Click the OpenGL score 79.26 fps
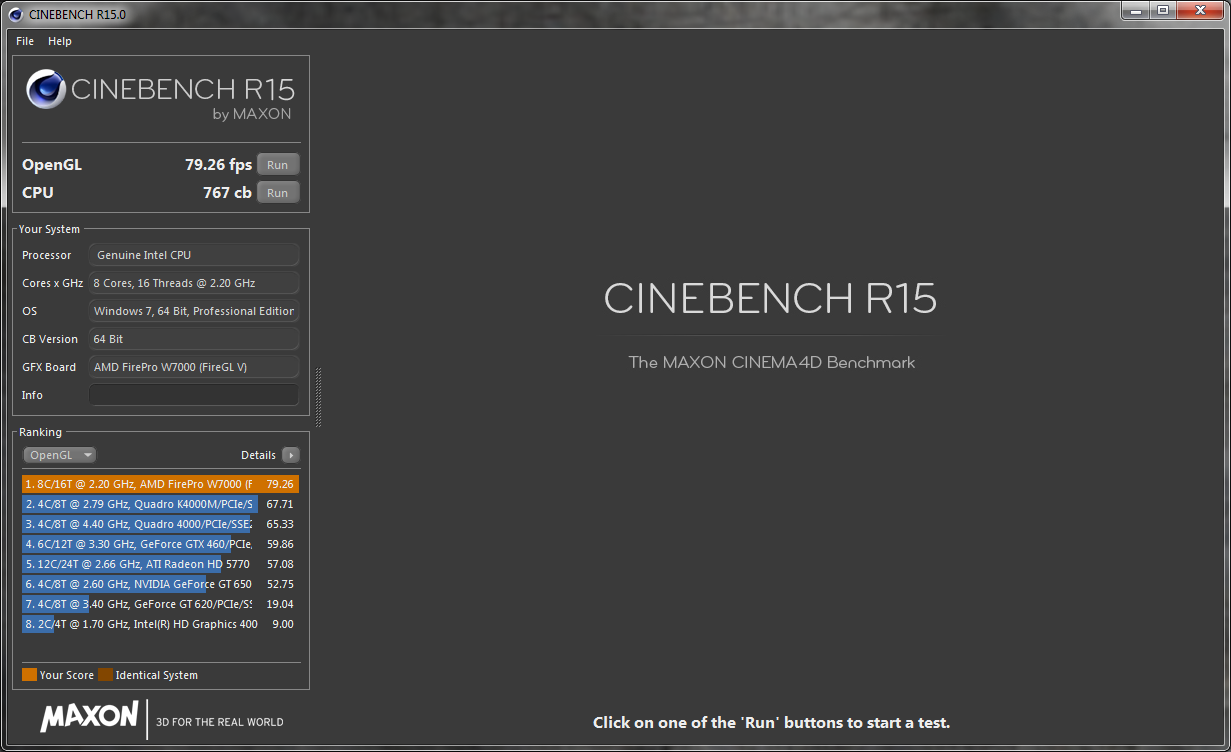1231x752 pixels. click(218, 165)
